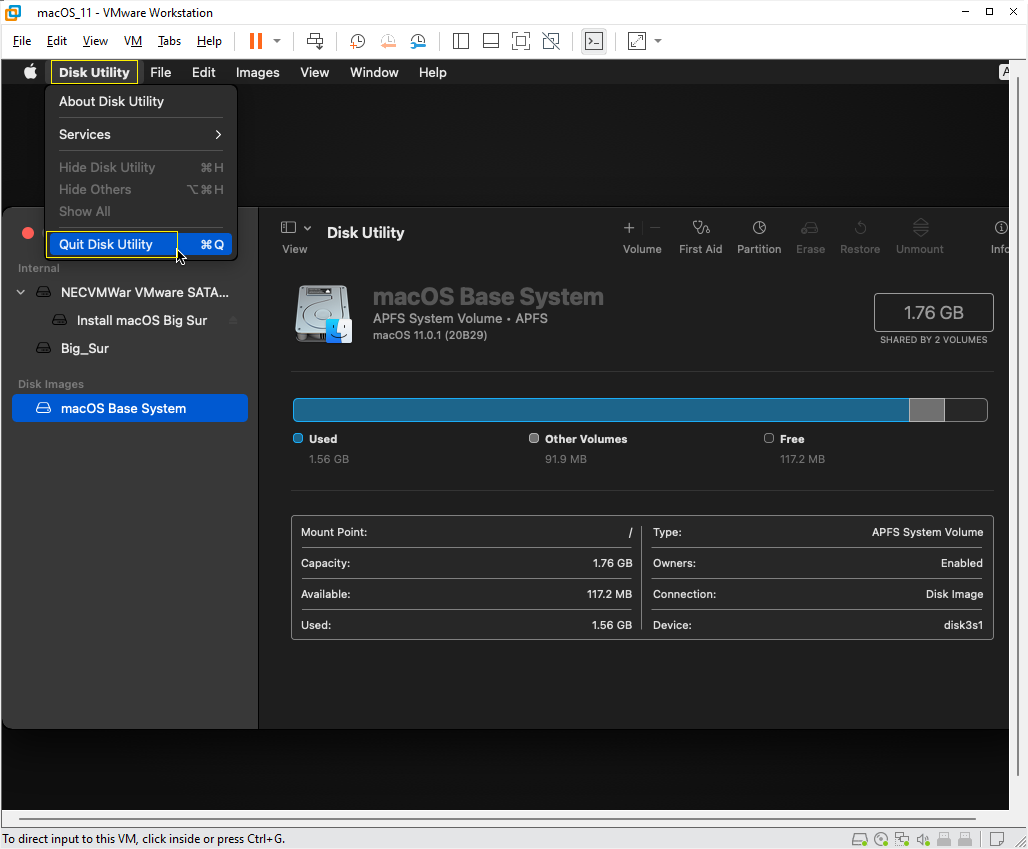This screenshot has height=849, width=1028.
Task: Click the VMware horizontal scrollbar
Action: tap(497, 819)
